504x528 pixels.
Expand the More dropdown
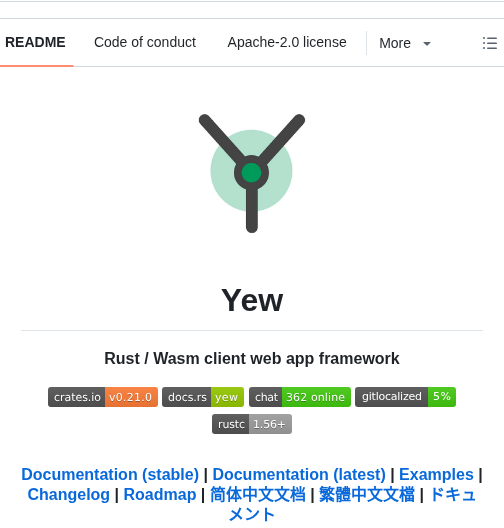(405, 43)
